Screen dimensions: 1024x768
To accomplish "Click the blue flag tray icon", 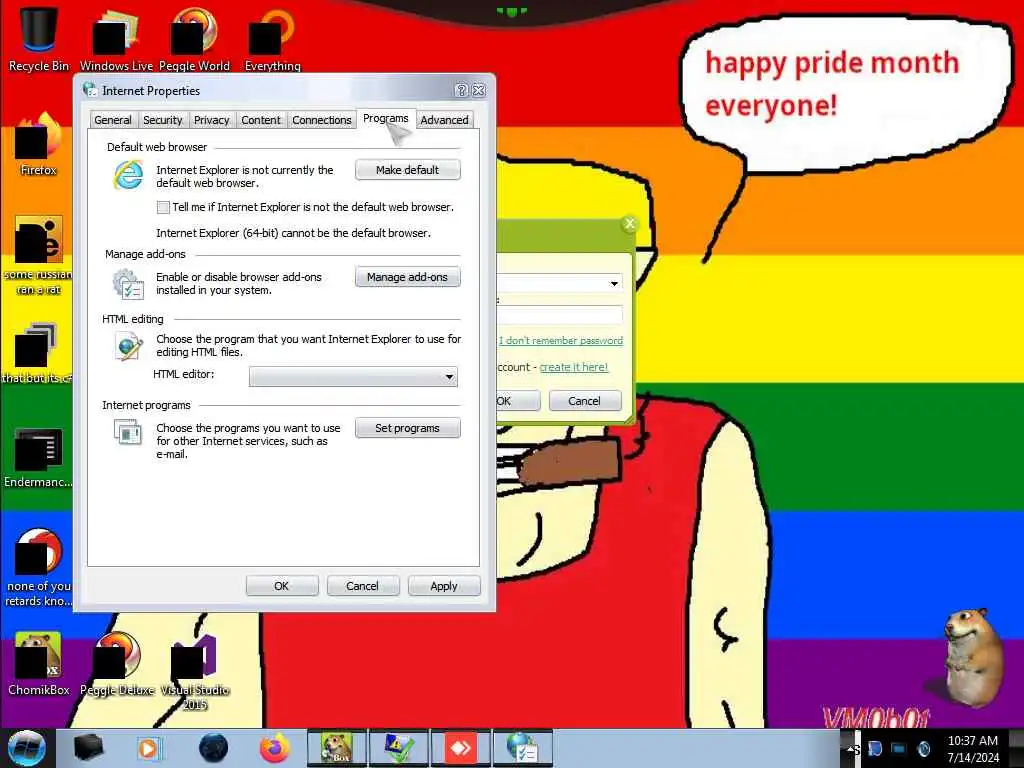I will point(875,749).
